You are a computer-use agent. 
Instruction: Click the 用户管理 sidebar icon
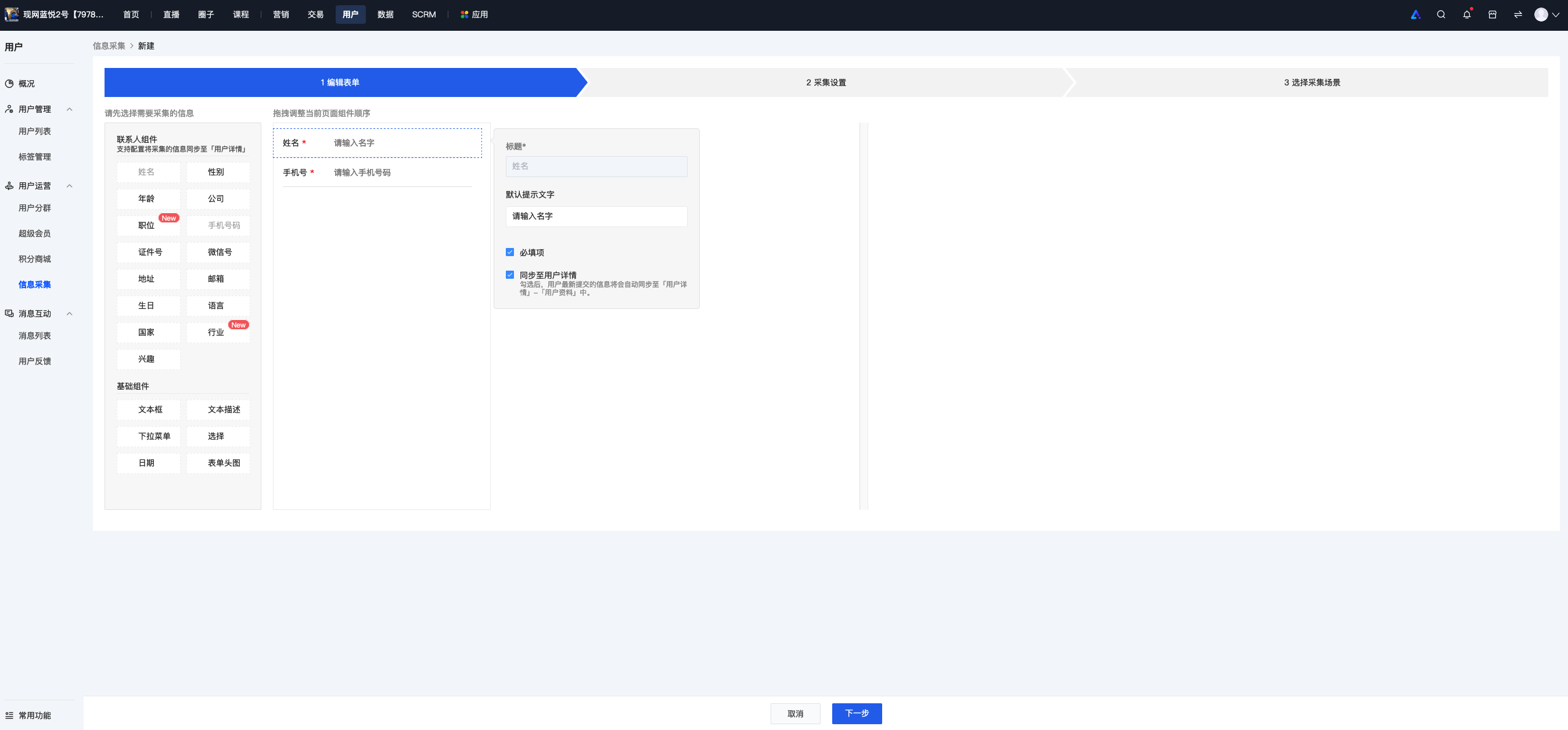(x=9, y=109)
